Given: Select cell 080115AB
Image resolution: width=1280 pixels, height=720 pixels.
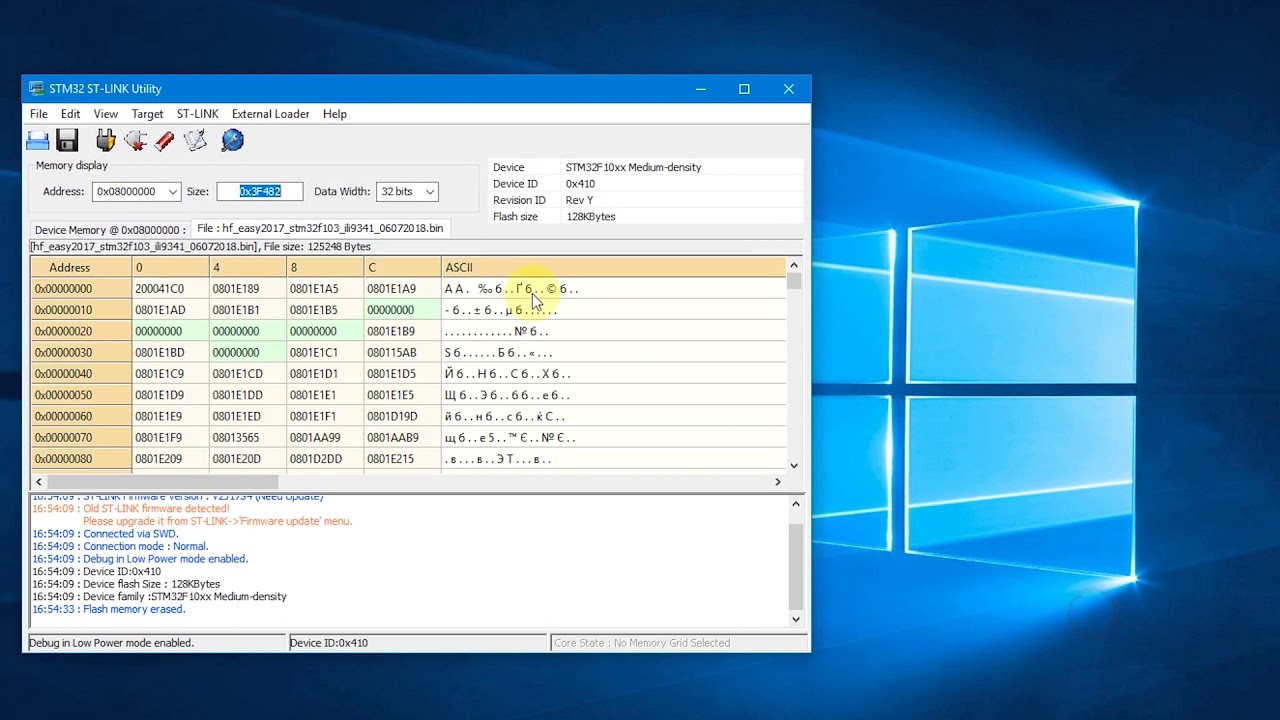Looking at the screenshot, I should click(402, 352).
